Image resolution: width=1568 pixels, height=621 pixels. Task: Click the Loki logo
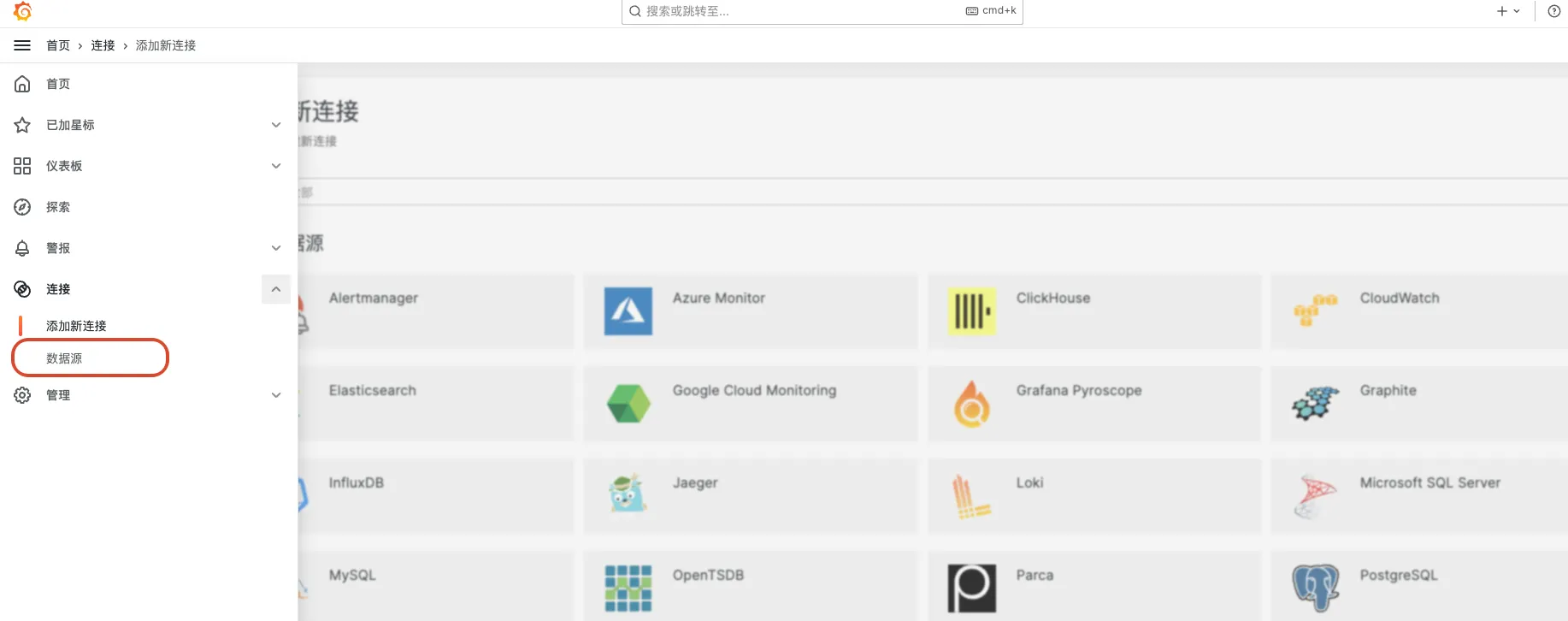pos(972,497)
